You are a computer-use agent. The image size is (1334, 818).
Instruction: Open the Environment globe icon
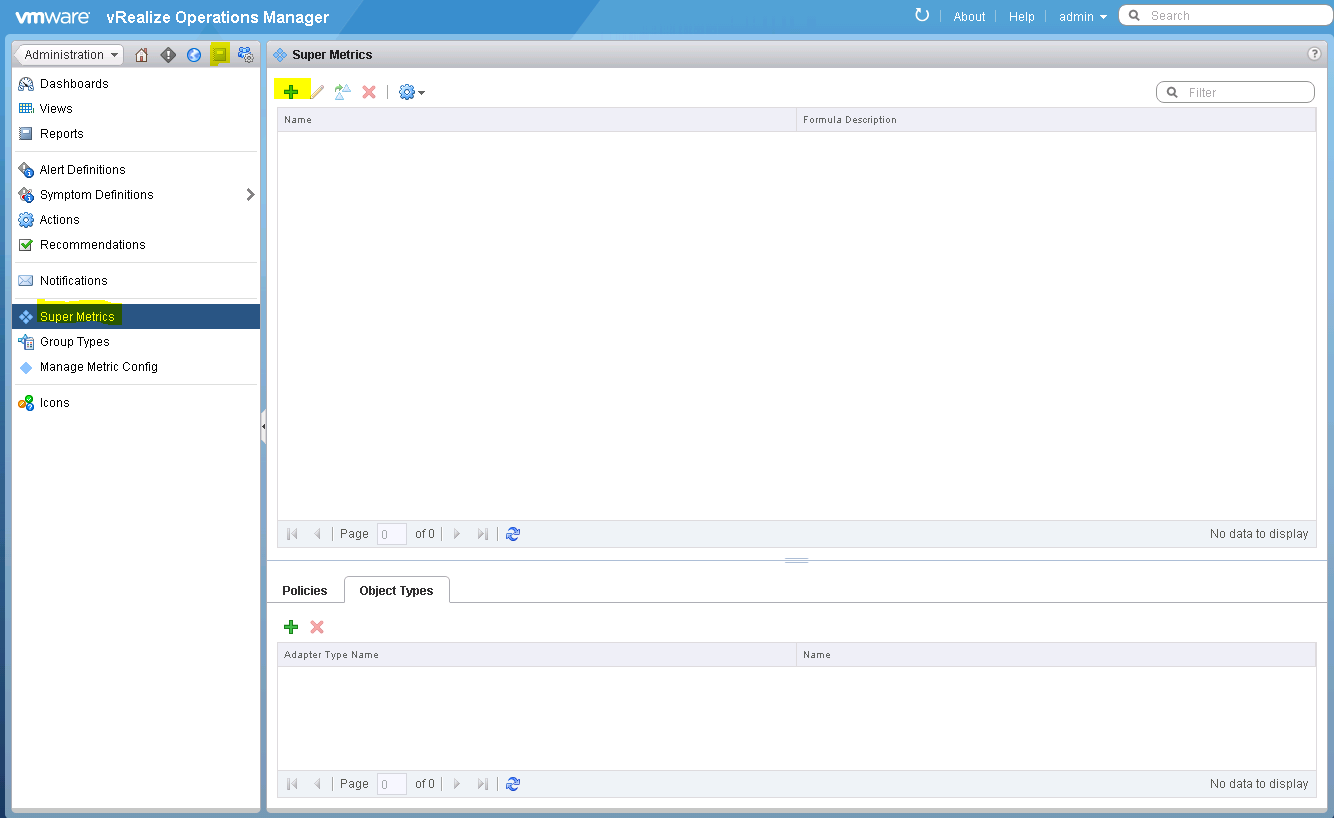coord(194,55)
